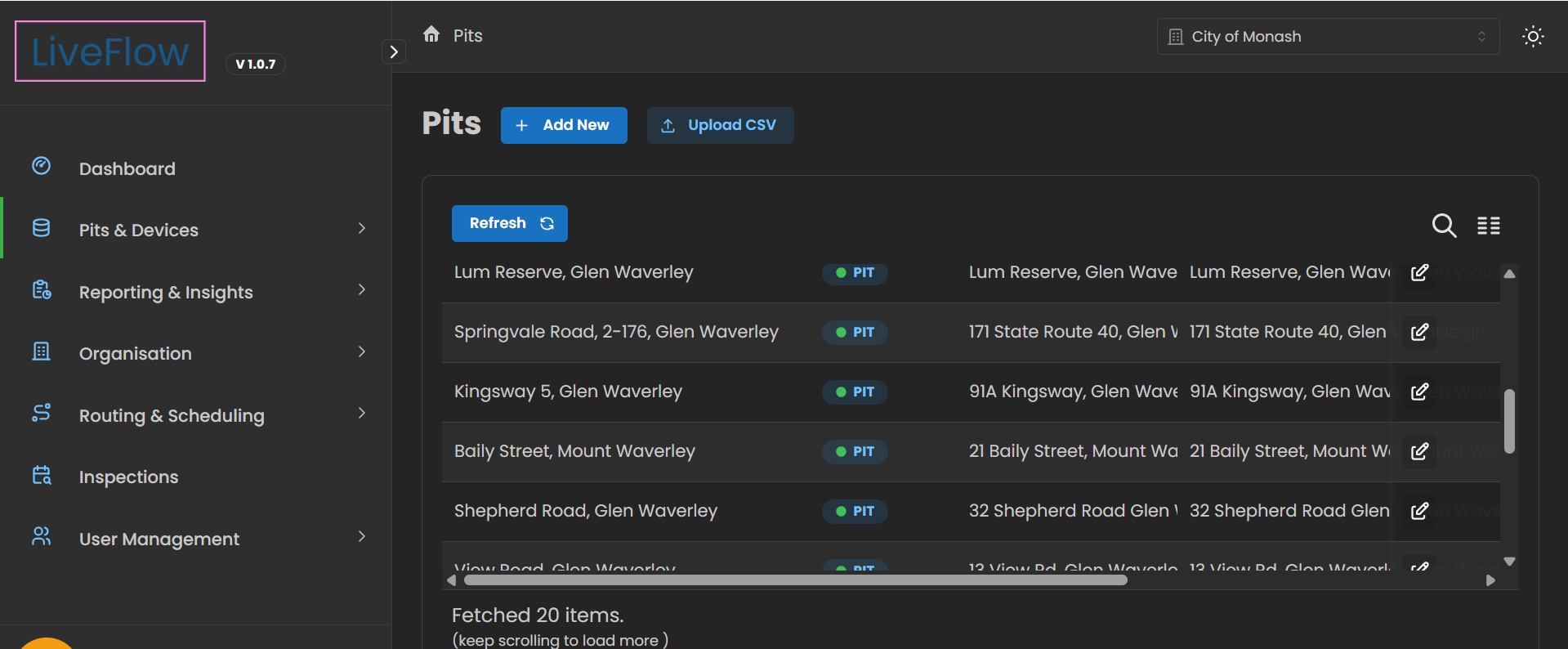This screenshot has height=649, width=1568.
Task: Open the column layout options icon
Action: pyautogui.click(x=1489, y=226)
